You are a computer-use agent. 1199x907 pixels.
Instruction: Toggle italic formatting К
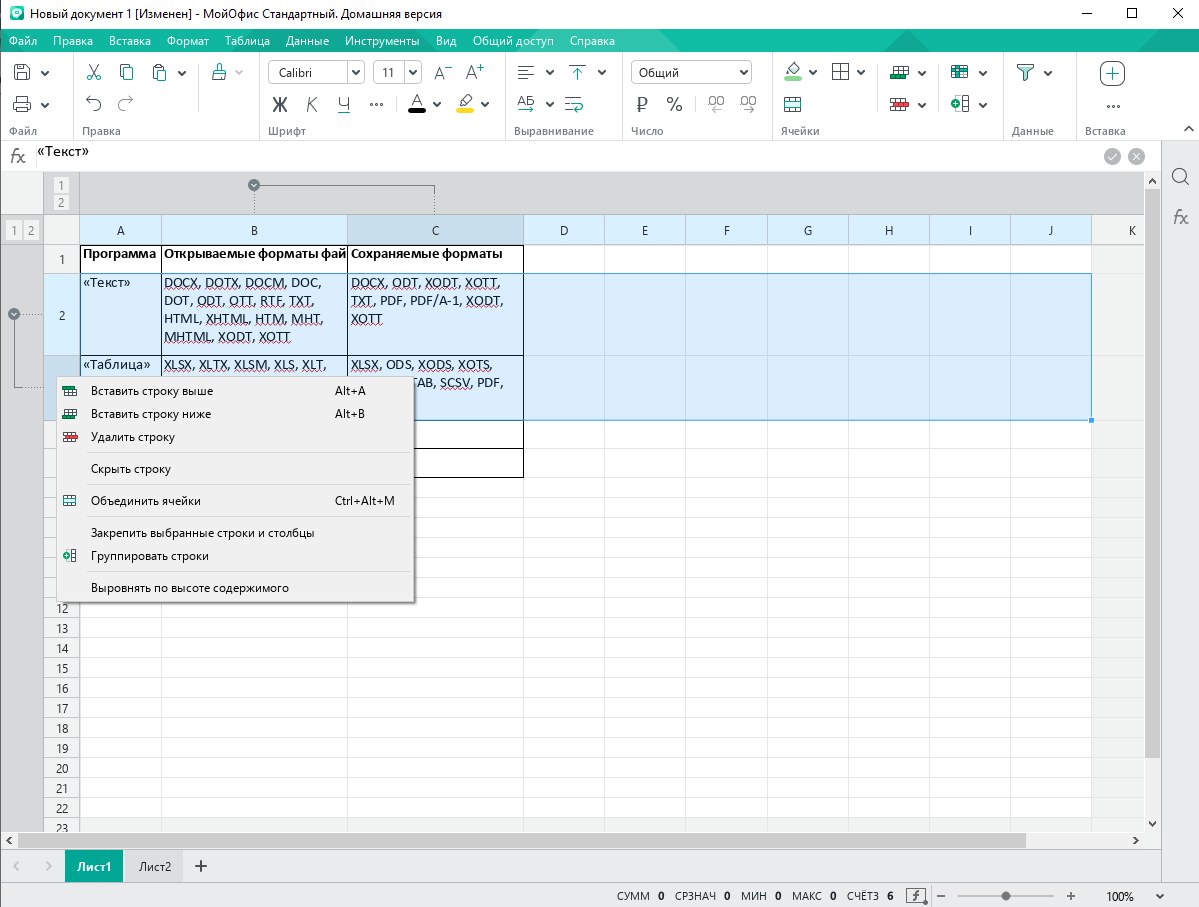[x=312, y=105]
